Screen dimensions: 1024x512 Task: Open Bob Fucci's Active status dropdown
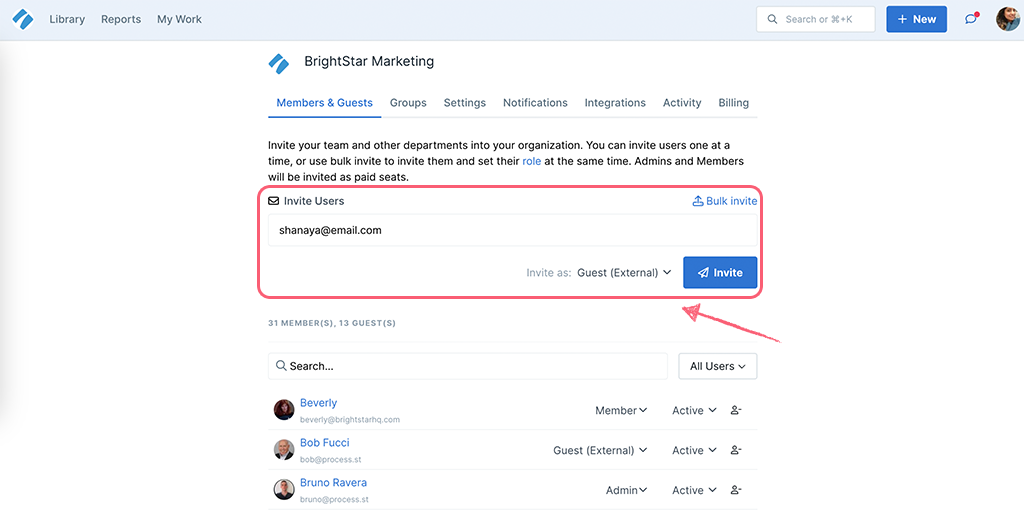coord(694,450)
